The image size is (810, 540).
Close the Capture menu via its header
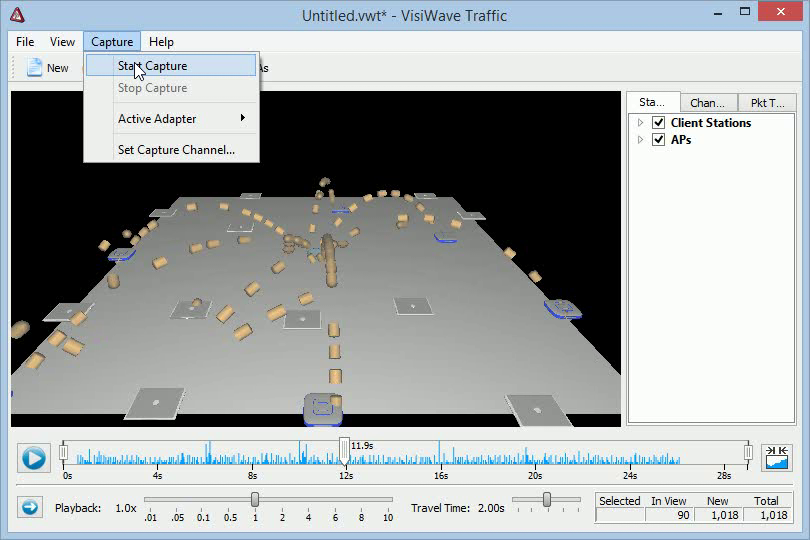click(112, 42)
